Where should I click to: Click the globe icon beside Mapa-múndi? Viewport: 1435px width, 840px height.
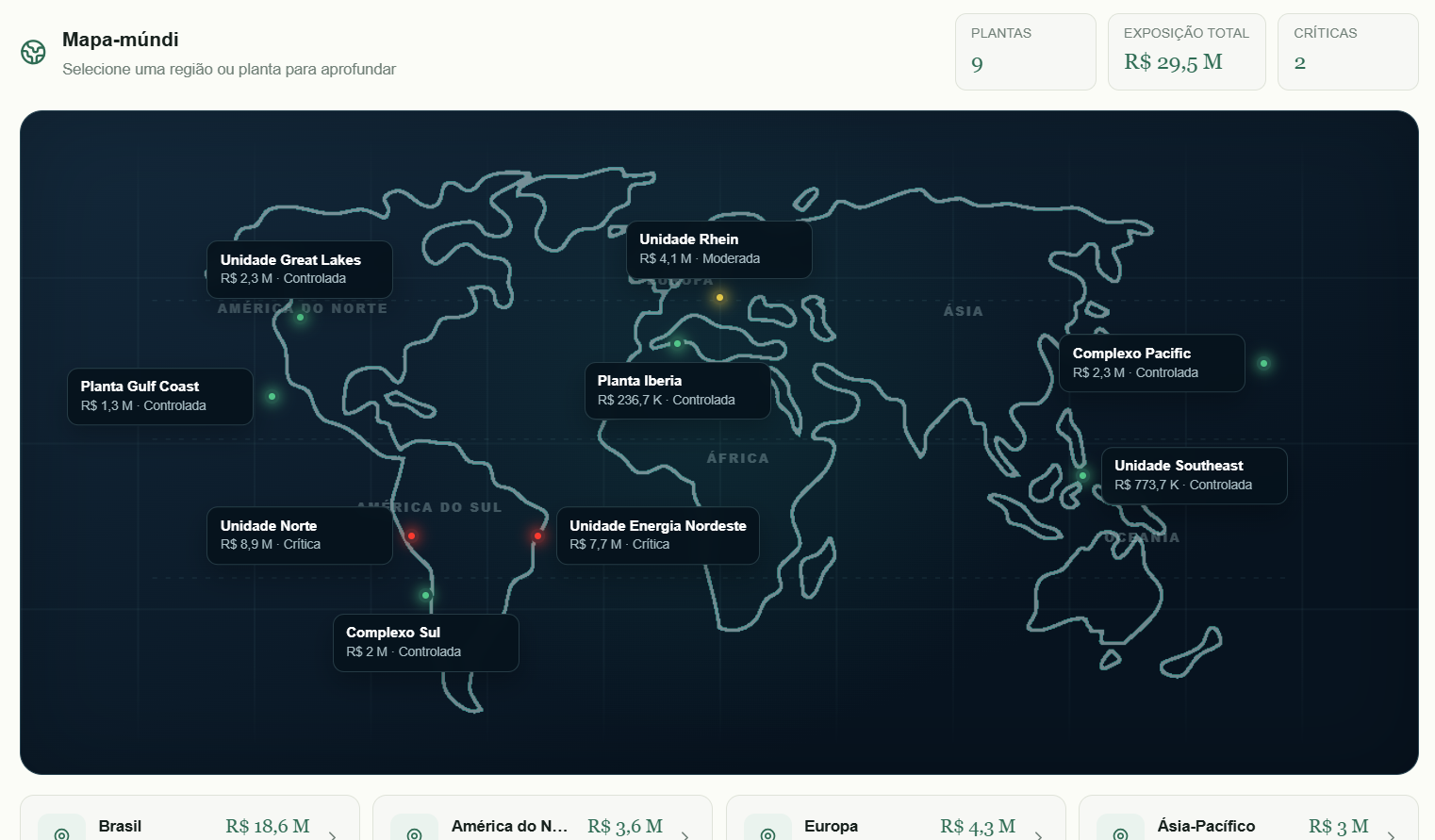pos(34,52)
